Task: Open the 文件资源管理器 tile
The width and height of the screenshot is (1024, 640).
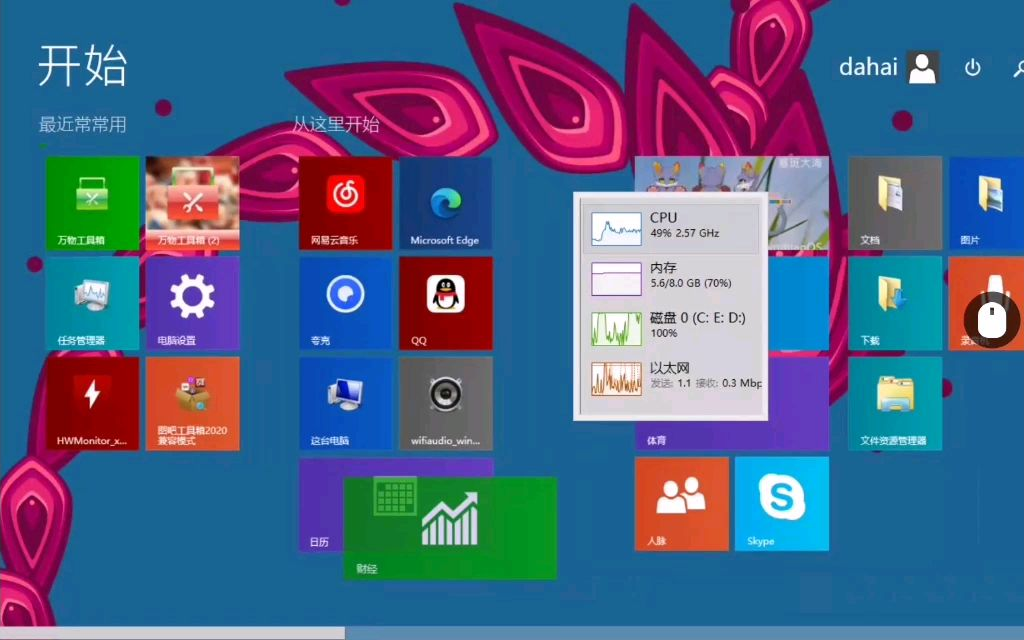Action: click(894, 402)
